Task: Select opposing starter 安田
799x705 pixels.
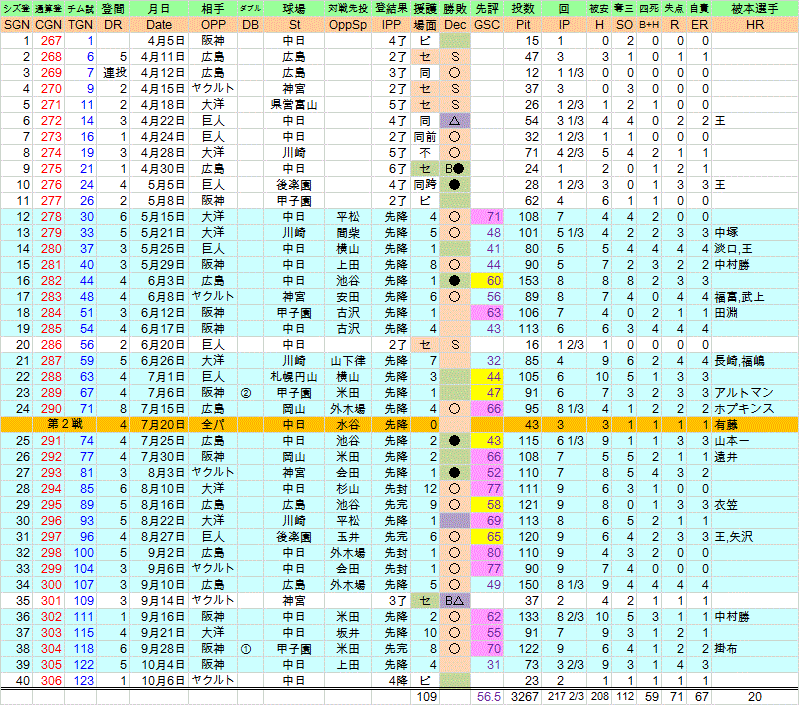Action: [348, 296]
